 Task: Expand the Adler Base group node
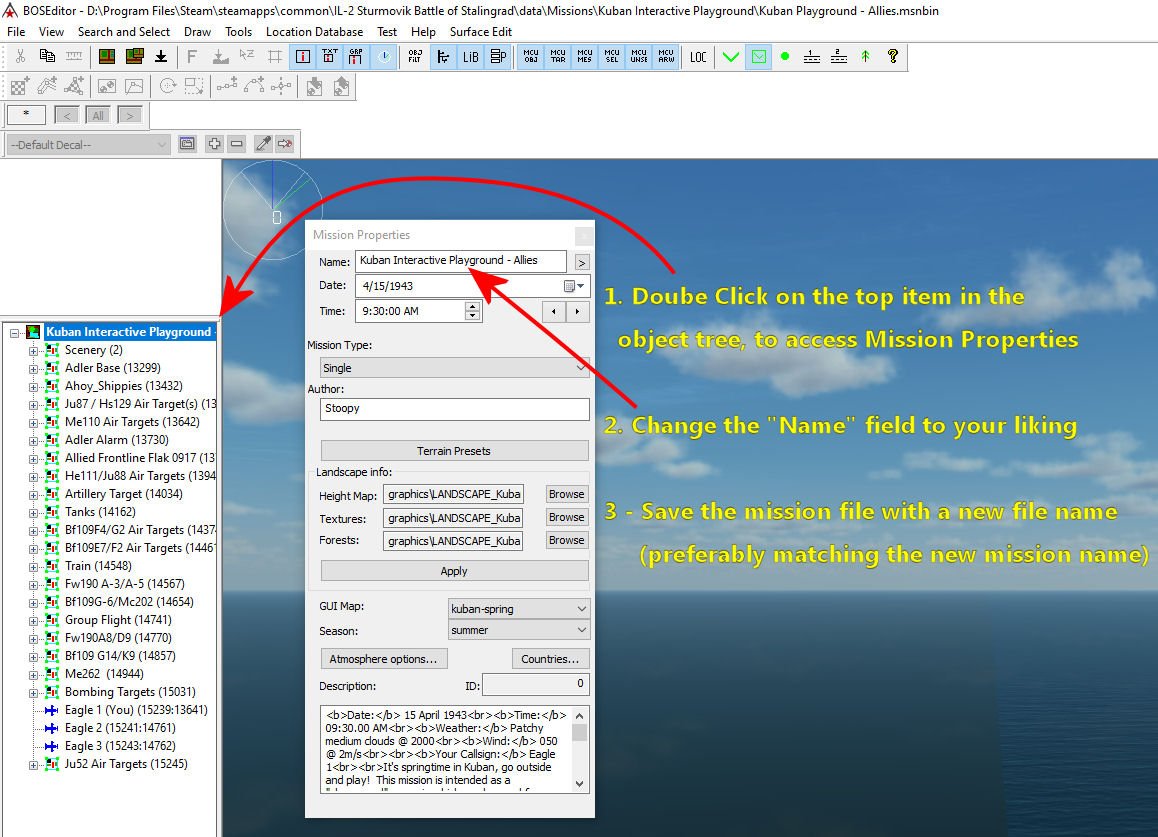click(x=33, y=369)
